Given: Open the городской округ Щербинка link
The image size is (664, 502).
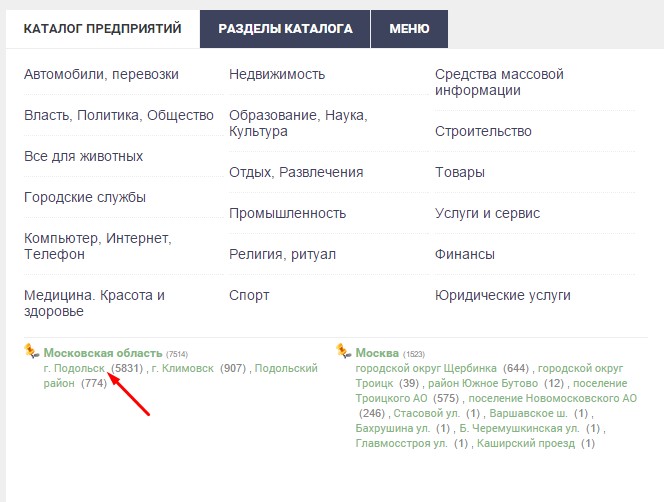Looking at the screenshot, I should pyautogui.click(x=419, y=369).
